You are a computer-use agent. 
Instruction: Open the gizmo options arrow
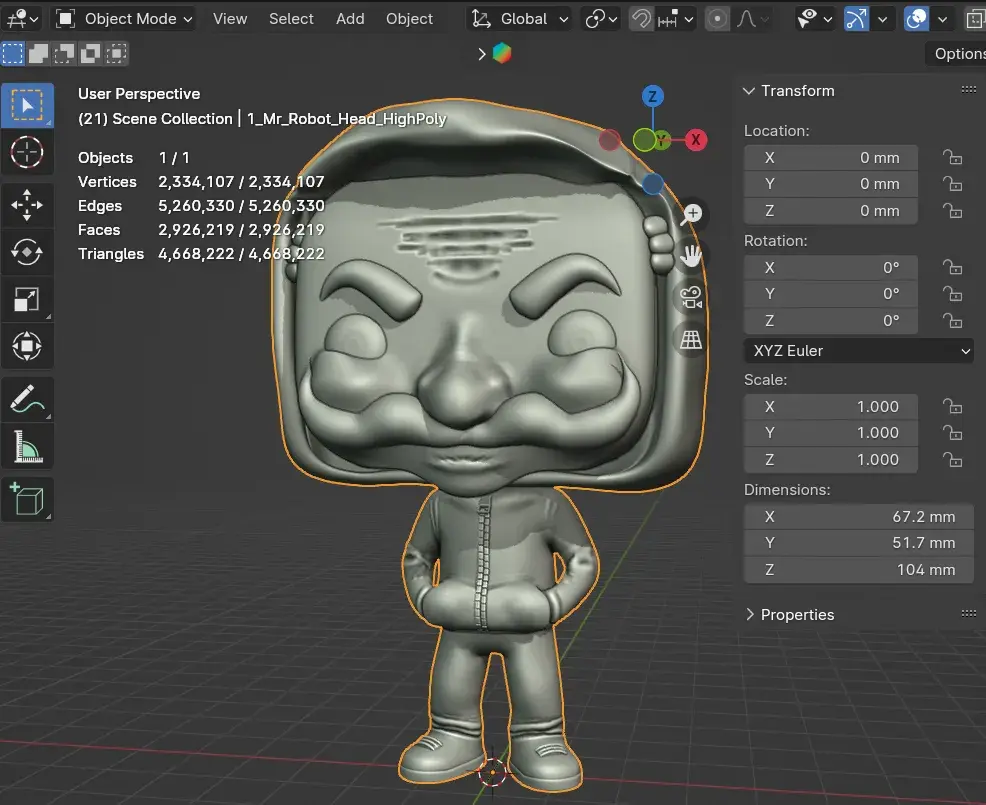click(883, 19)
